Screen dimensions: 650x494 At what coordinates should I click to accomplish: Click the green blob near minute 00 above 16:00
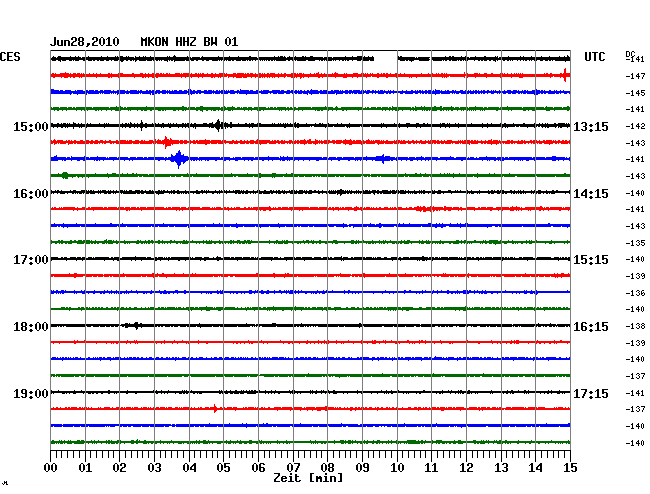65,176
